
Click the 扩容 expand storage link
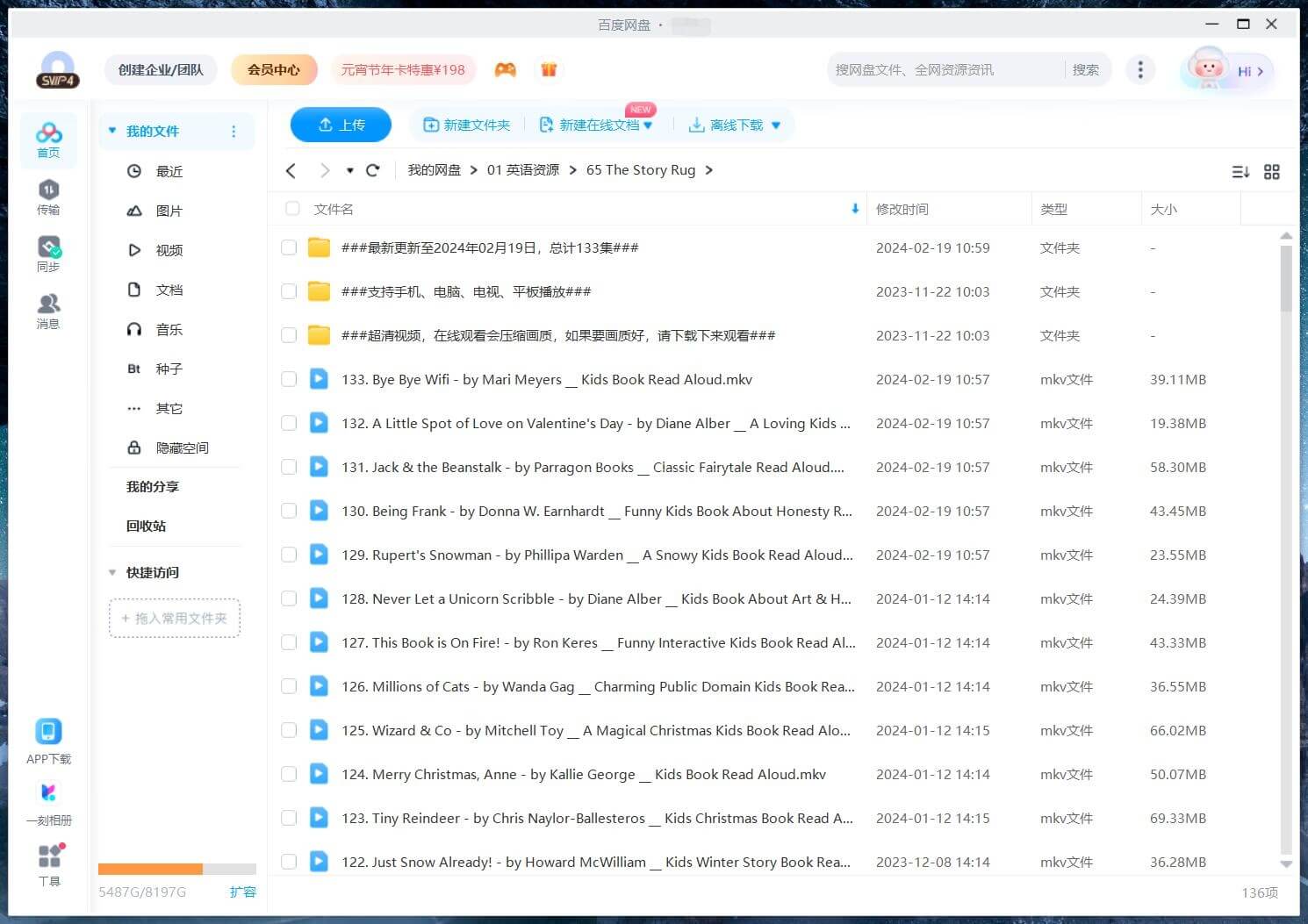click(x=242, y=892)
